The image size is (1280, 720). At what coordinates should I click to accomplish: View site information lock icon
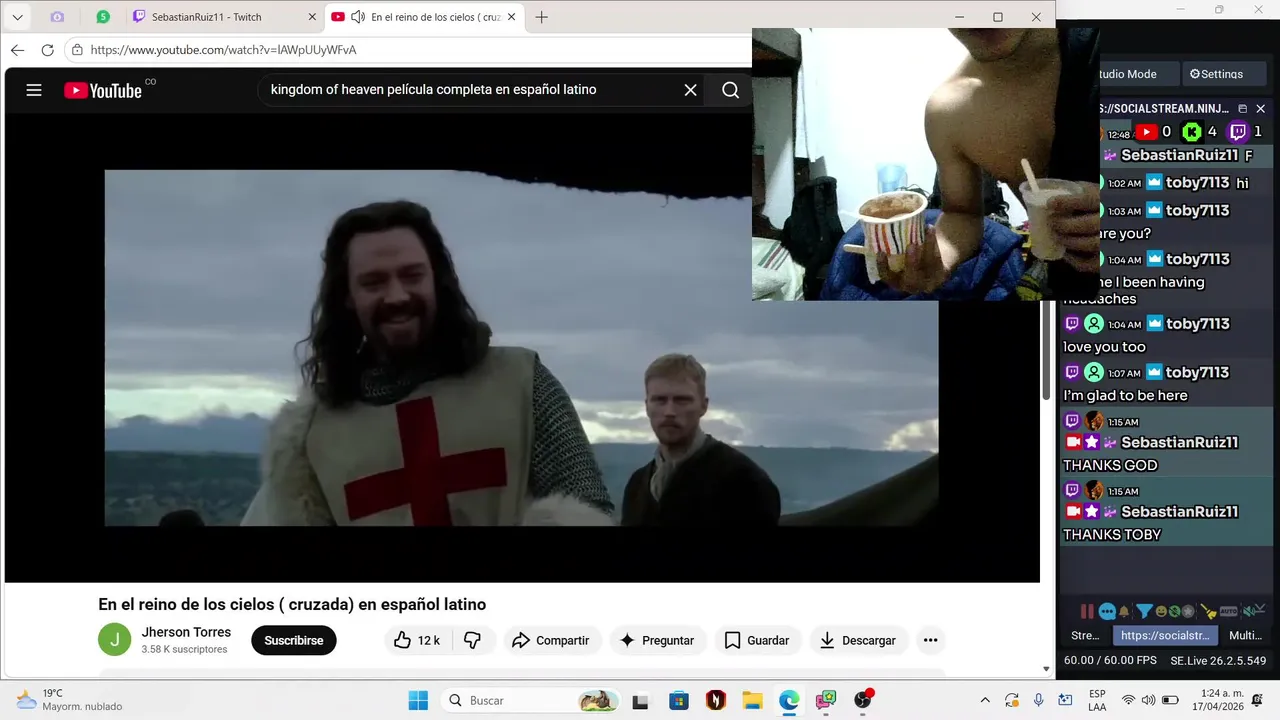click(x=77, y=50)
